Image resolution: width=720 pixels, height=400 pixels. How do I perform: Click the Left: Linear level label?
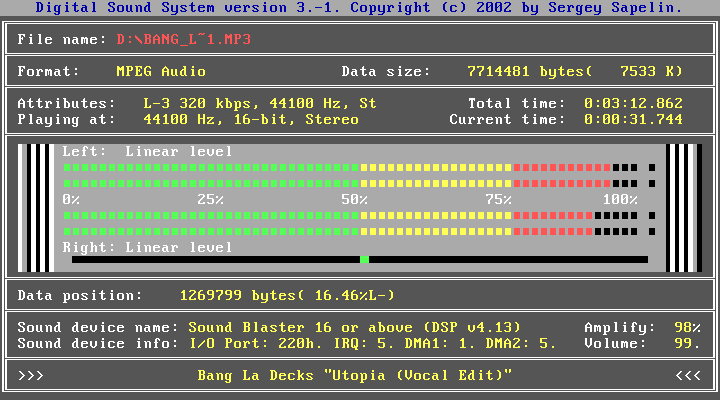(x=147, y=152)
